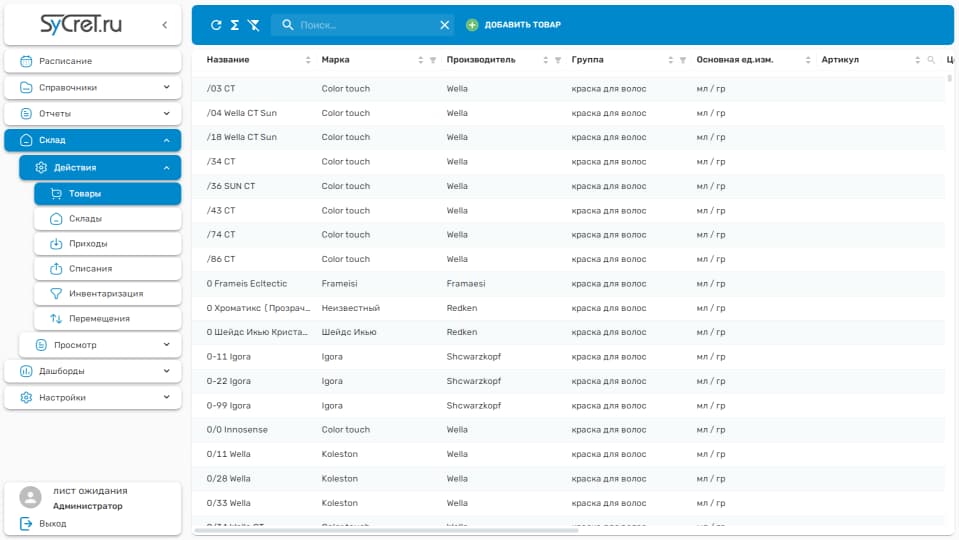
Task: Open the Артикул column search icon
Action: tap(931, 60)
